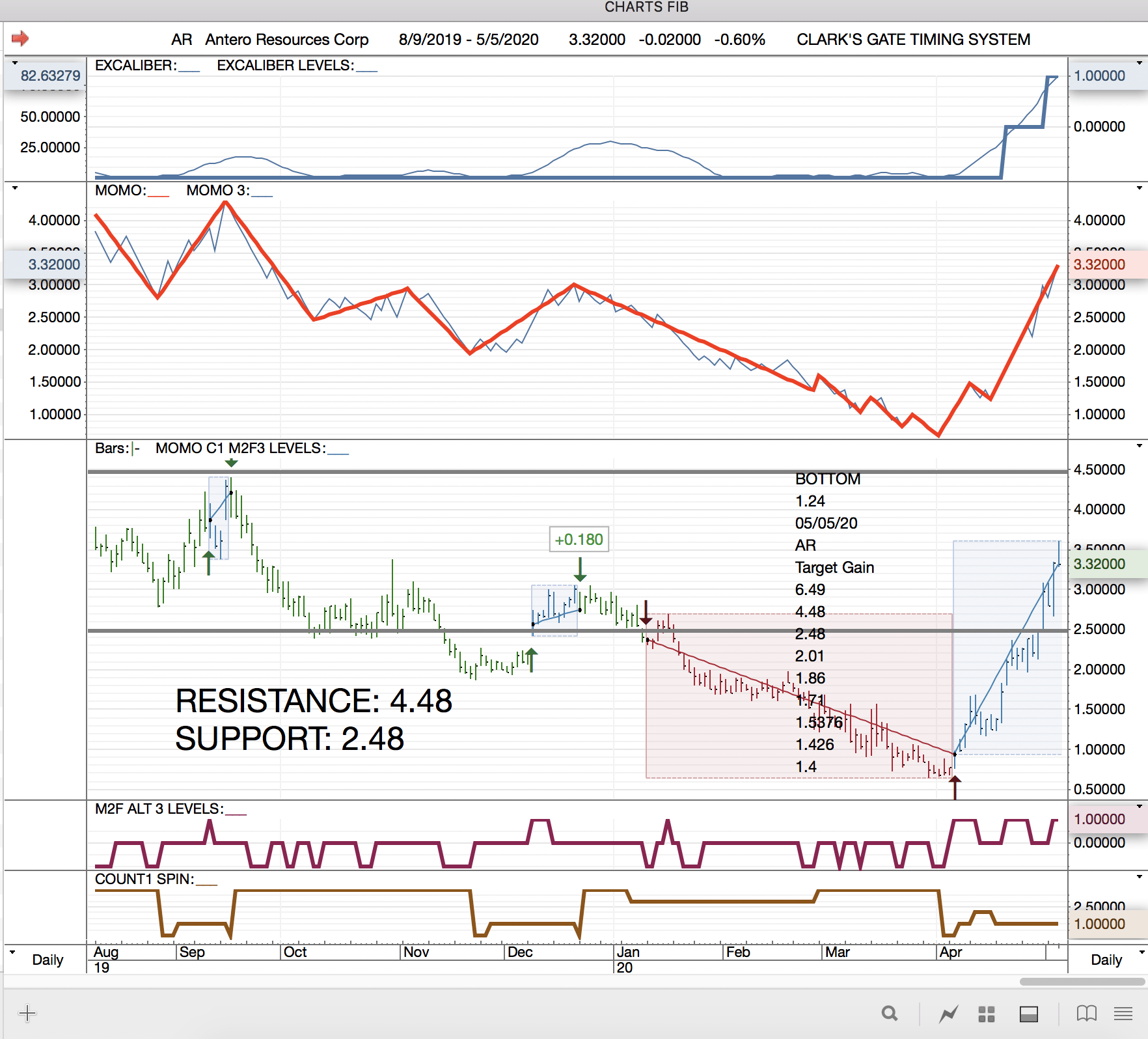1148x1039 pixels.
Task: Open the horizontal lines list icon
Action: 1123,1014
